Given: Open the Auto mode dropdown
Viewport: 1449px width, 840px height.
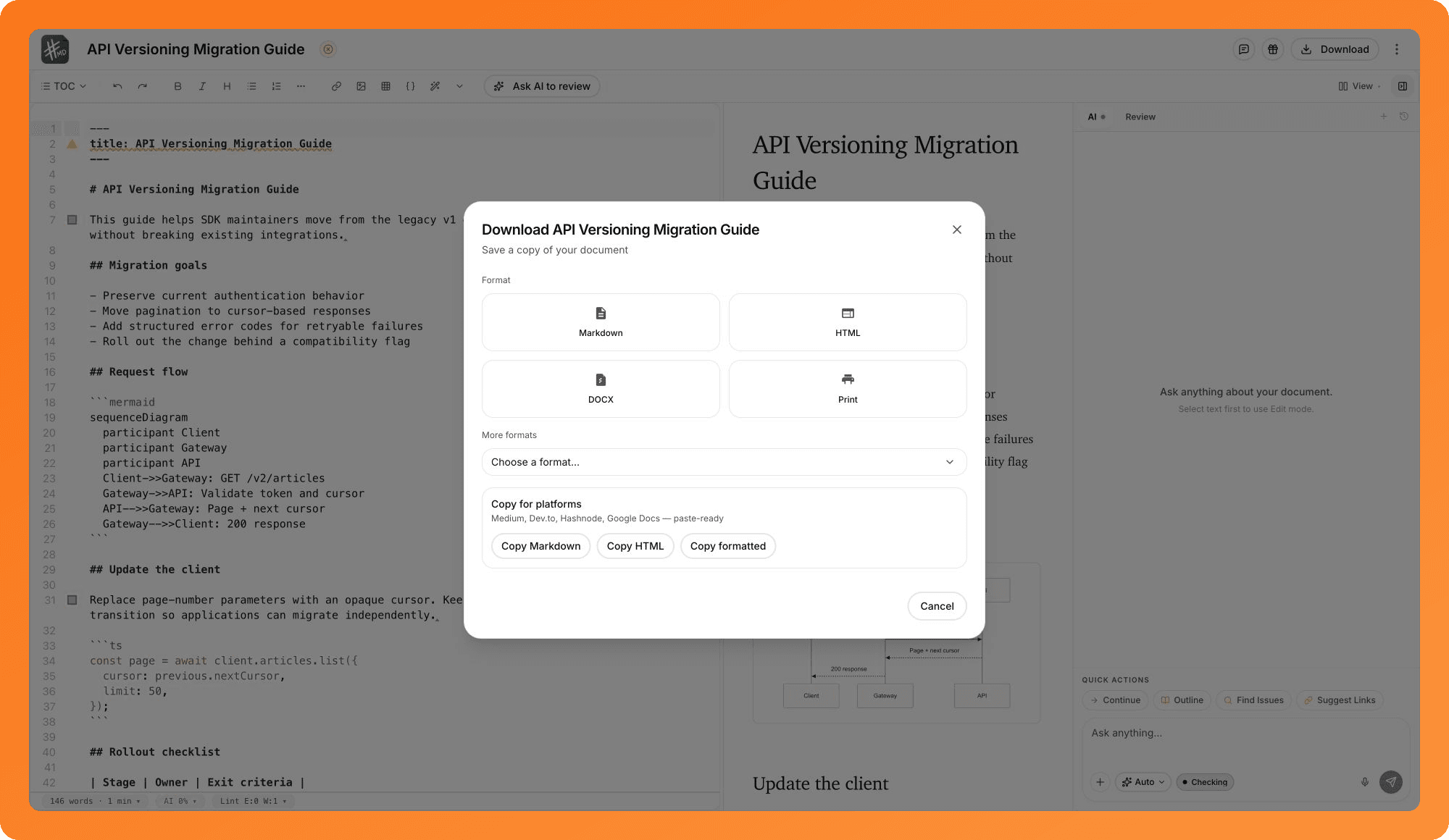Looking at the screenshot, I should 1143,782.
